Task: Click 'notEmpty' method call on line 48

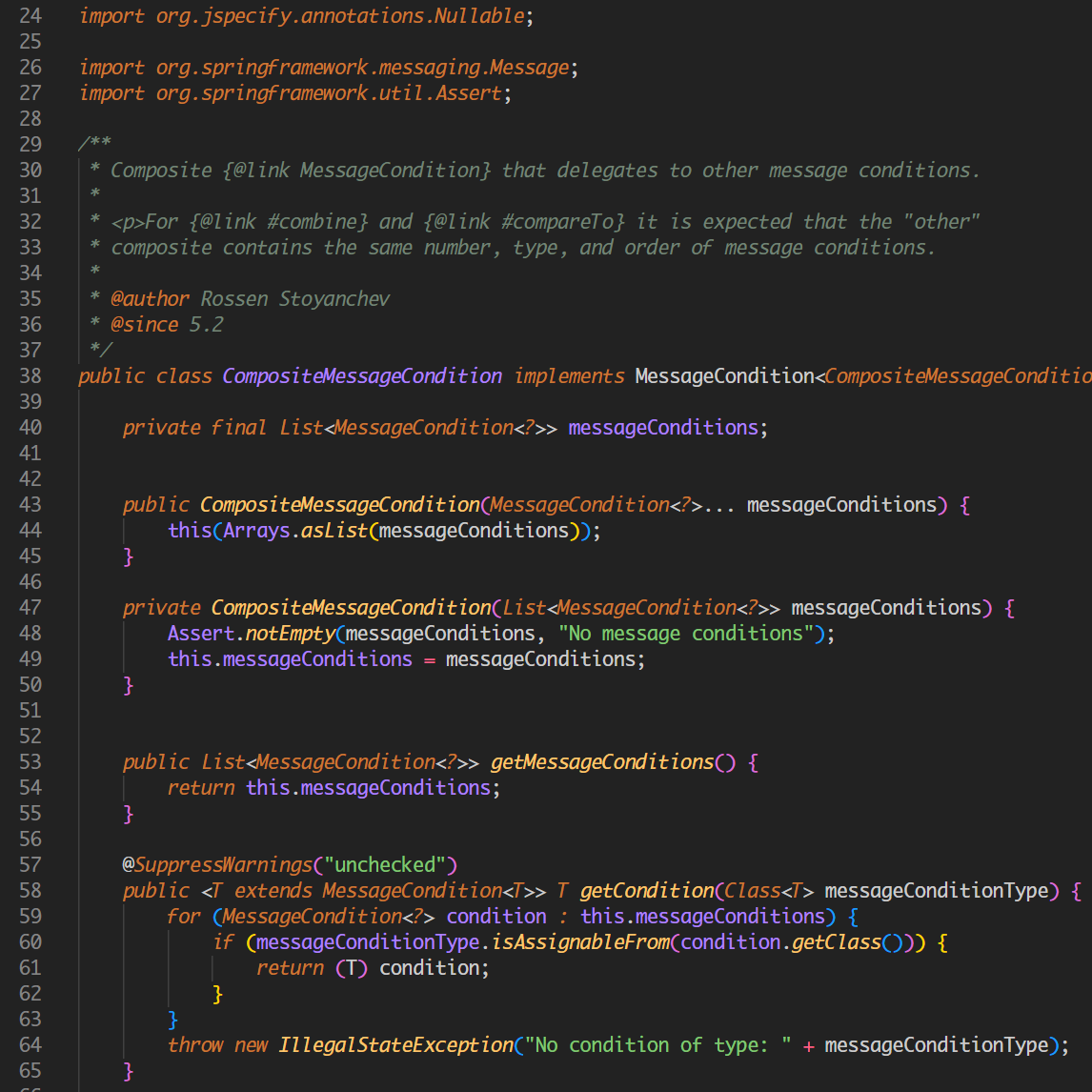Action: click(x=290, y=633)
